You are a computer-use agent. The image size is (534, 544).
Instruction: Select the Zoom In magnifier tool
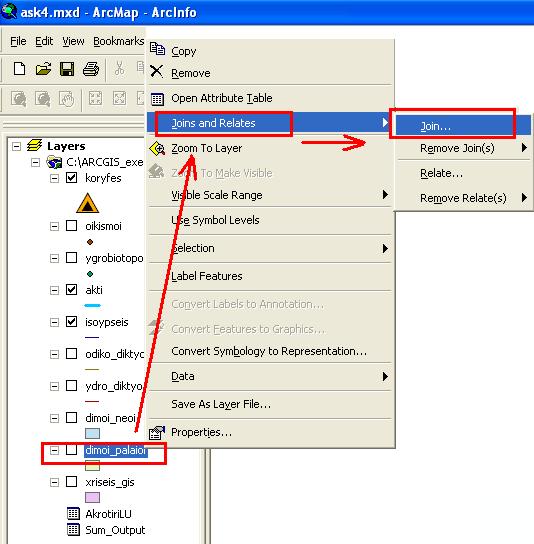[18, 99]
